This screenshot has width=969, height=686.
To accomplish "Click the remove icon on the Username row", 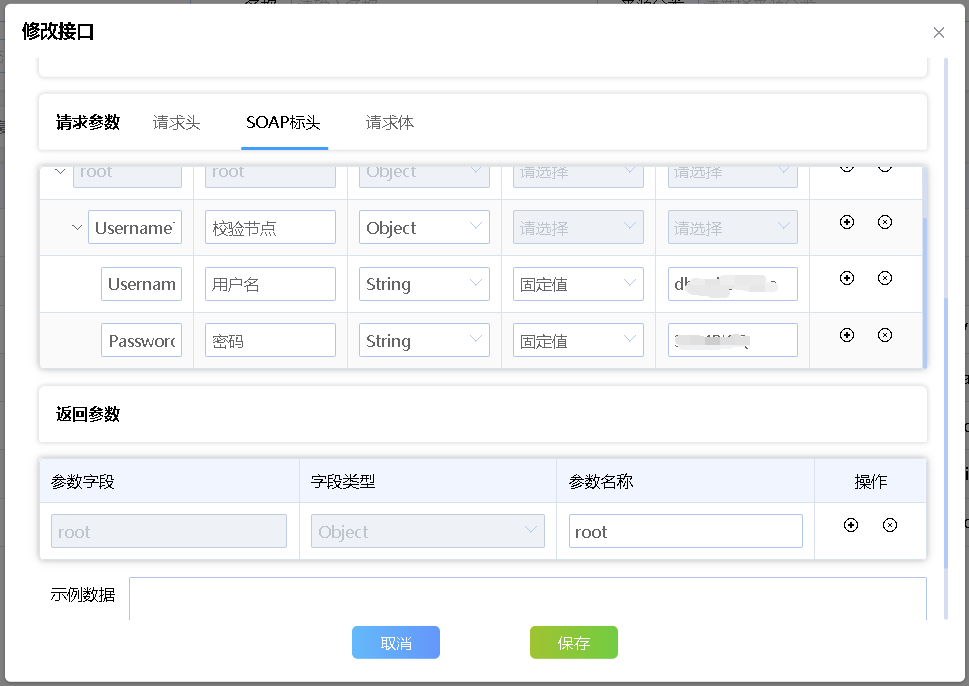I will (x=885, y=278).
